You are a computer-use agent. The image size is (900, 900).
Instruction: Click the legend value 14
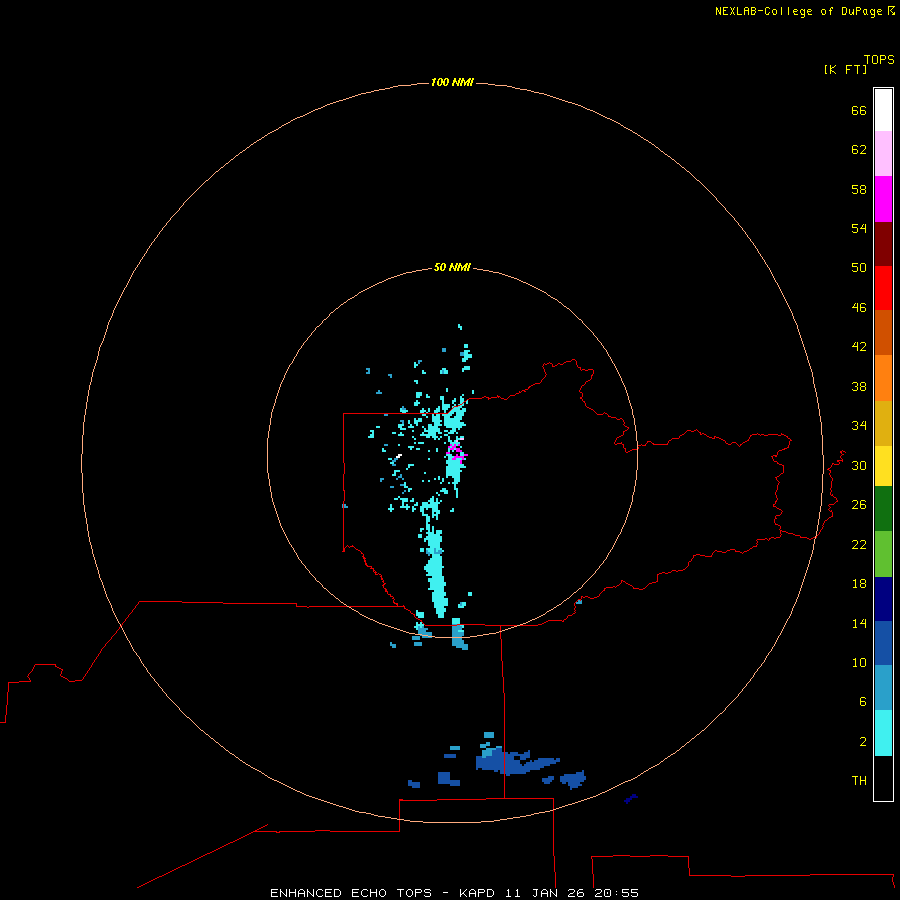click(859, 623)
